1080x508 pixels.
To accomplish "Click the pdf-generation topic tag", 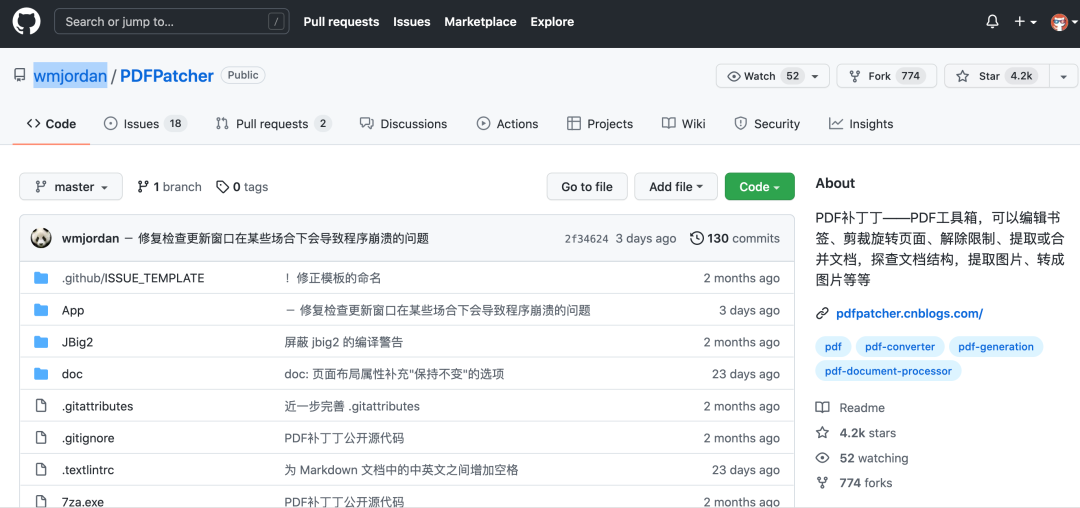I will (x=996, y=346).
